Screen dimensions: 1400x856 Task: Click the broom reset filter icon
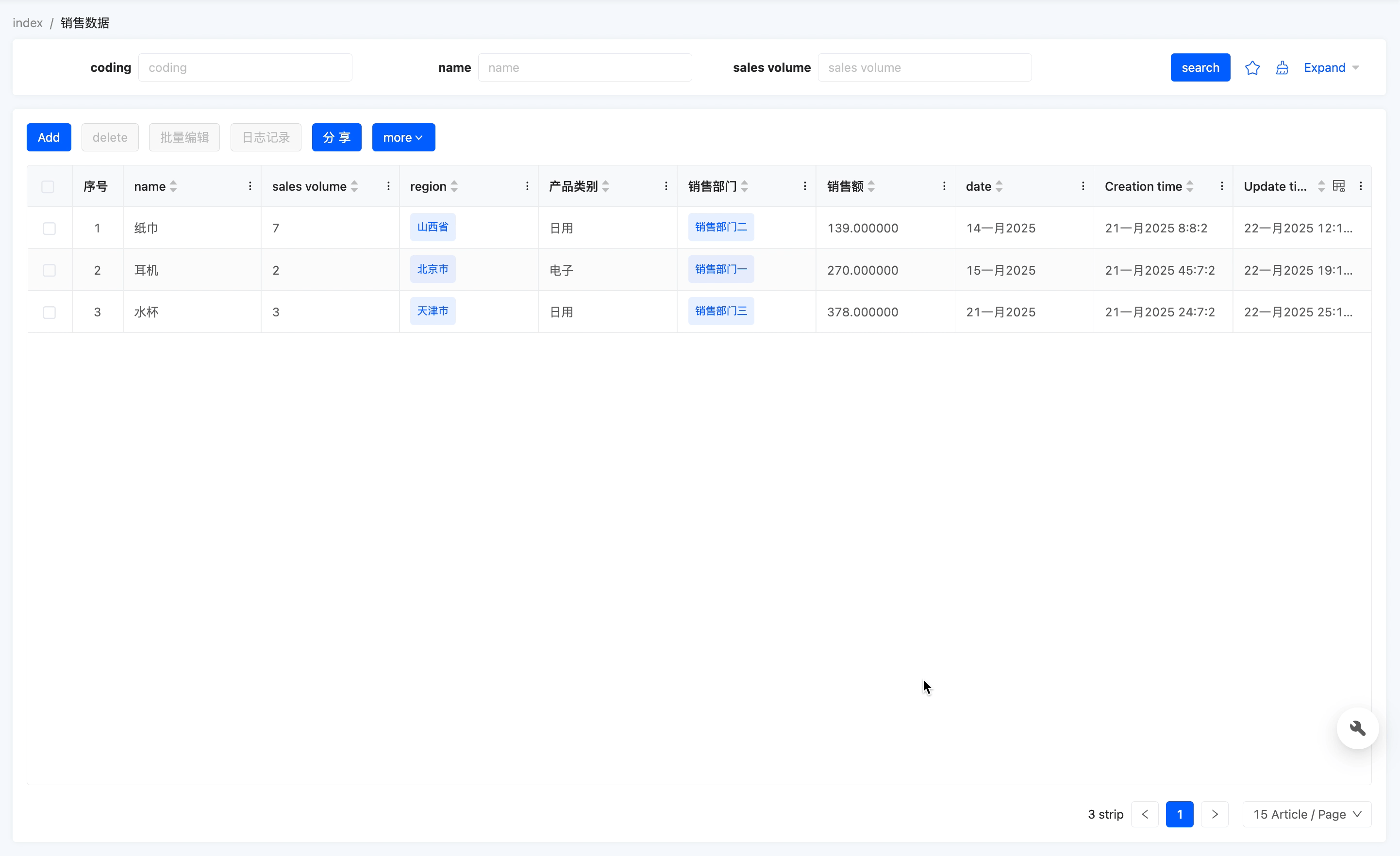click(x=1282, y=67)
